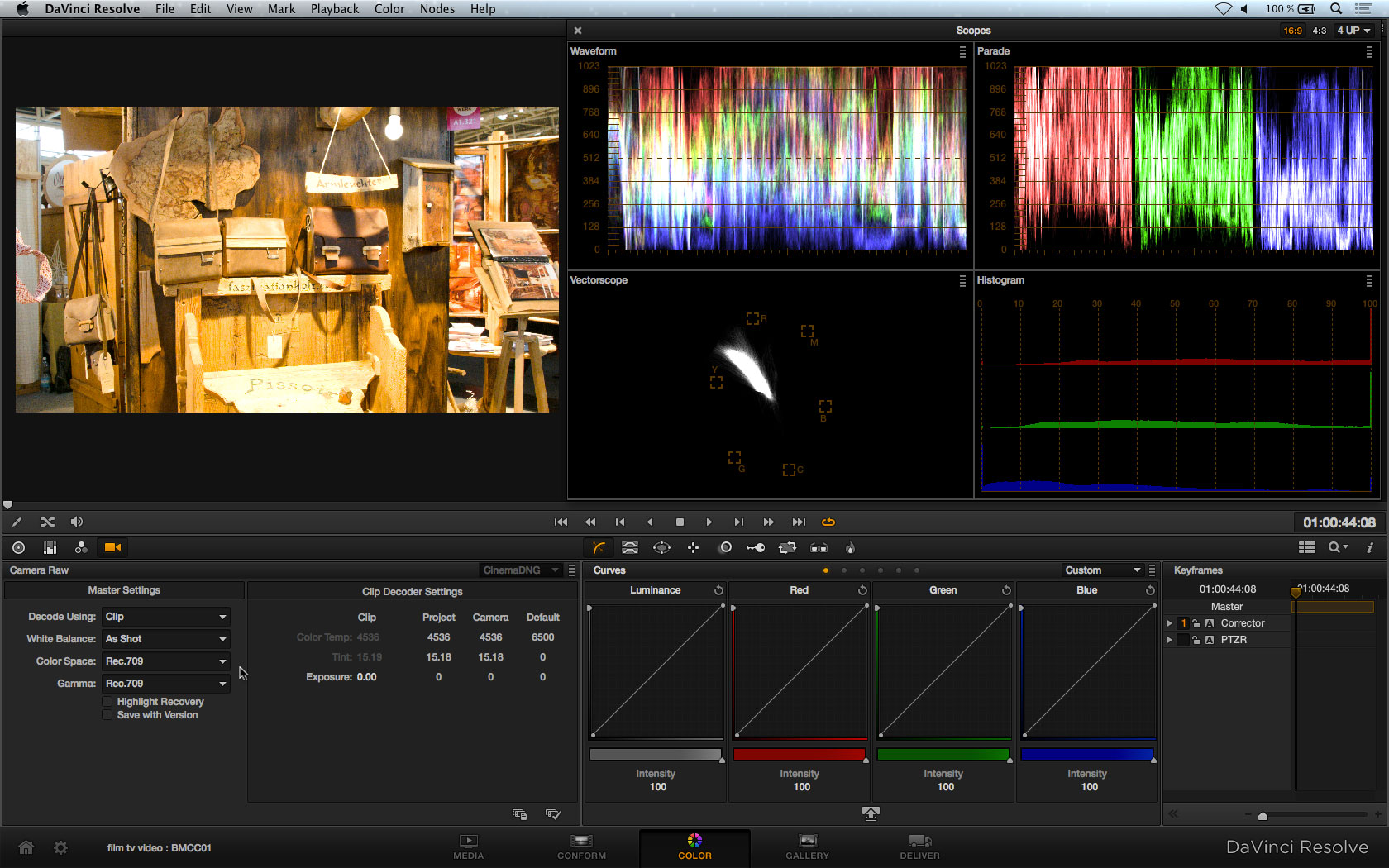Toggle loop playback icon
This screenshot has height=868, width=1389.
click(828, 522)
